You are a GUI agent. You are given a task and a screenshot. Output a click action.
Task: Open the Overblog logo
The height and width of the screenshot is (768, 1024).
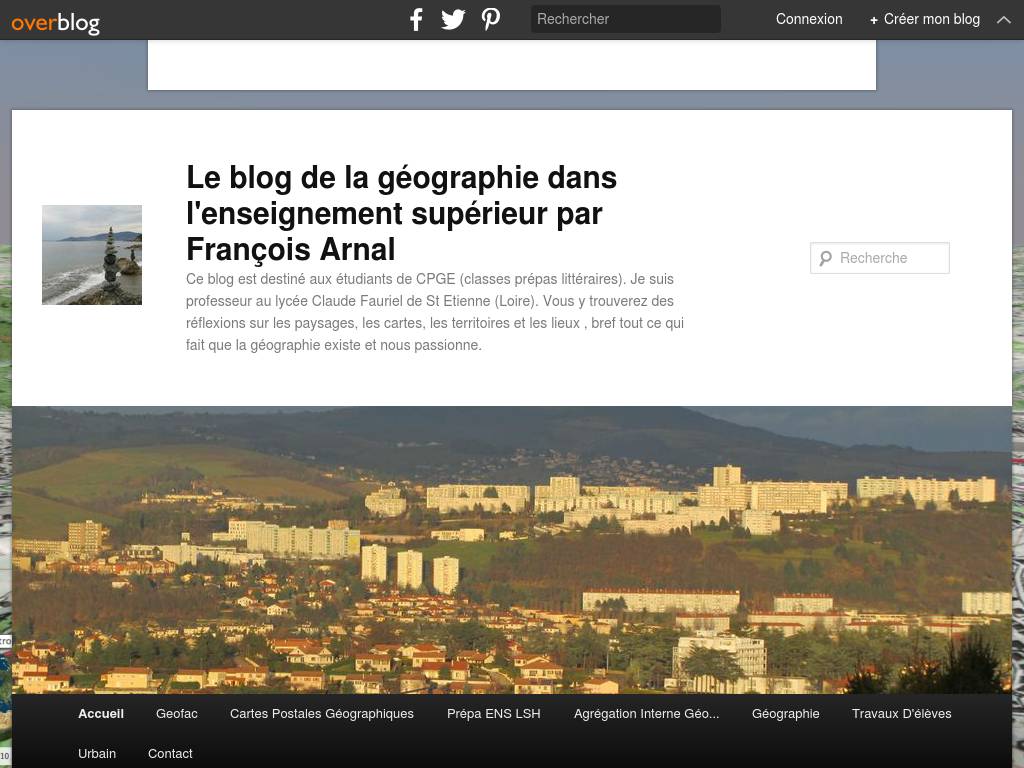click(x=56, y=24)
